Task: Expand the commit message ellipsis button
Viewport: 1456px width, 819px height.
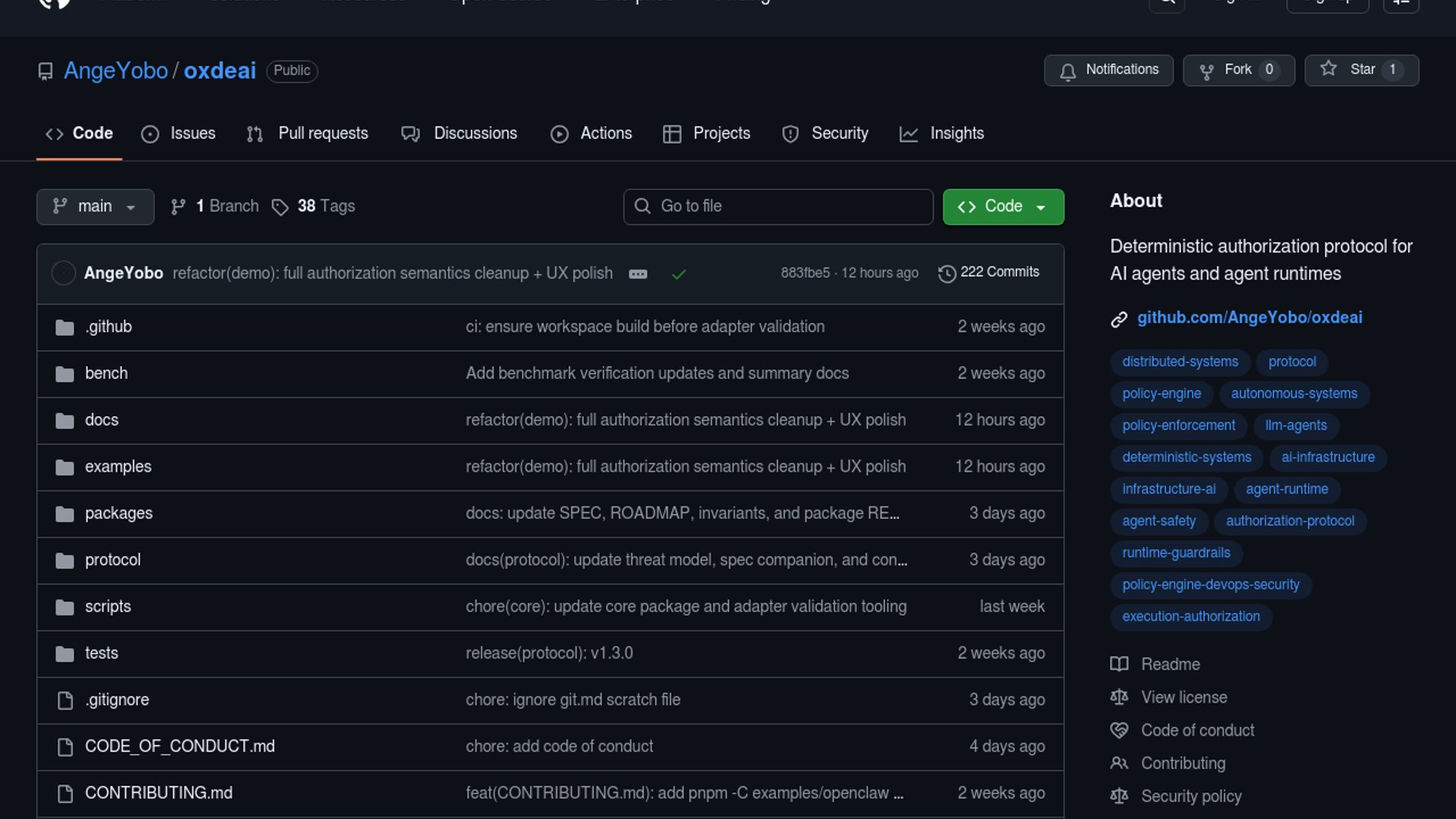Action: [x=638, y=274]
